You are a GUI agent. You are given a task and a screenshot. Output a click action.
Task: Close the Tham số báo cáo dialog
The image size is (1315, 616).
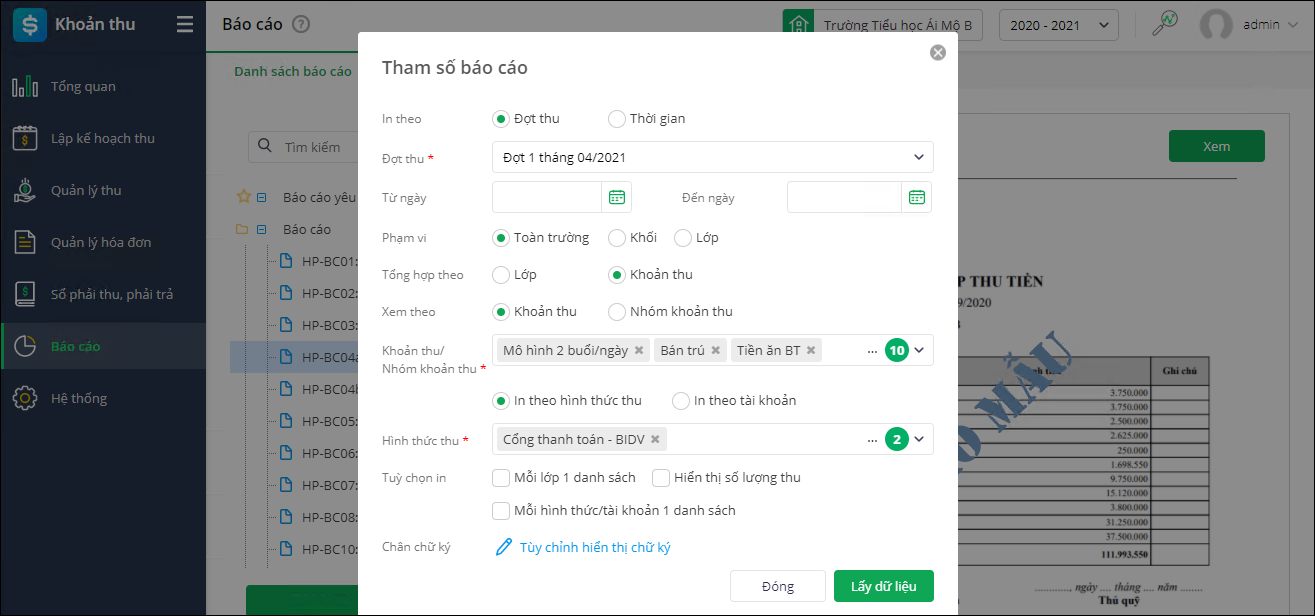coord(938,52)
